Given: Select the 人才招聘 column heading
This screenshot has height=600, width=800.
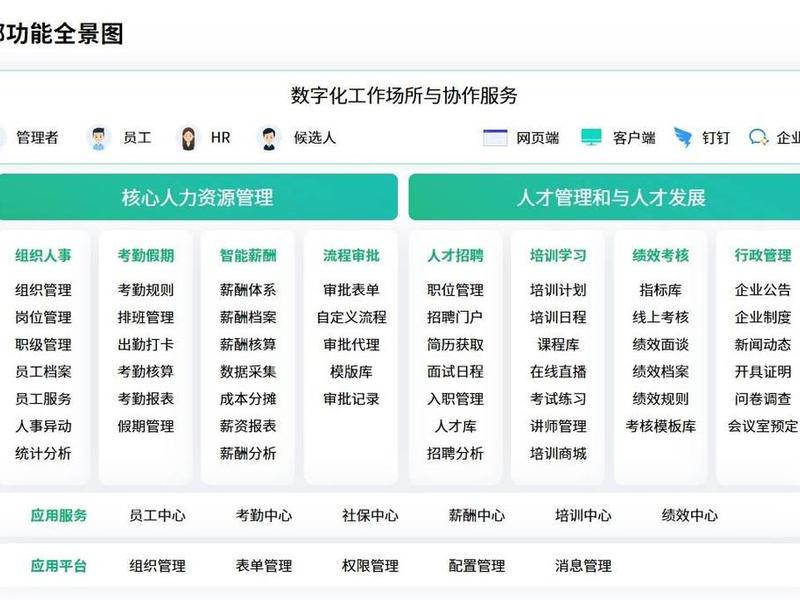Looking at the screenshot, I should [x=455, y=255].
